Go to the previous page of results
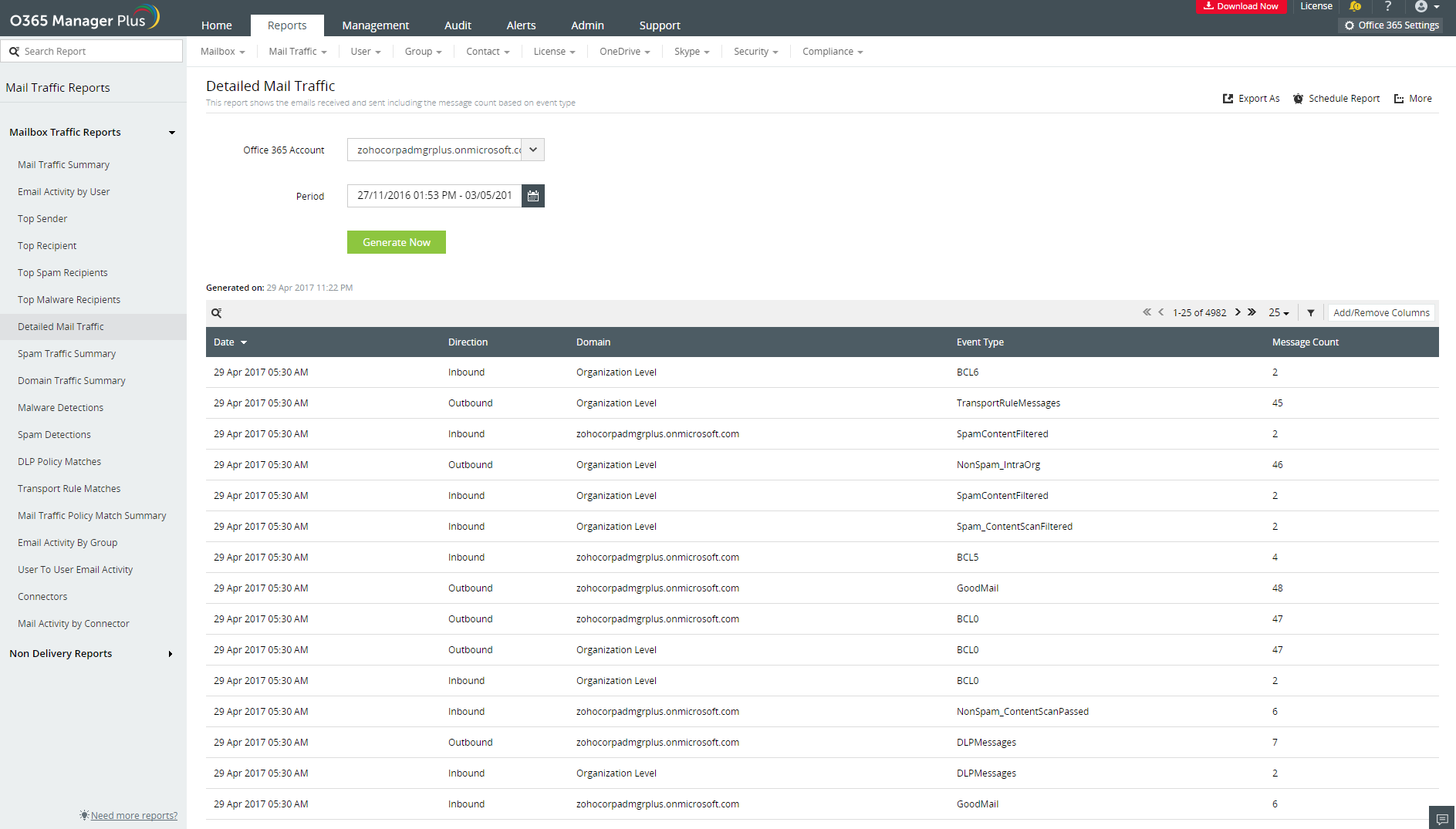Screen dimensions: 1456x829 (x=1161, y=312)
